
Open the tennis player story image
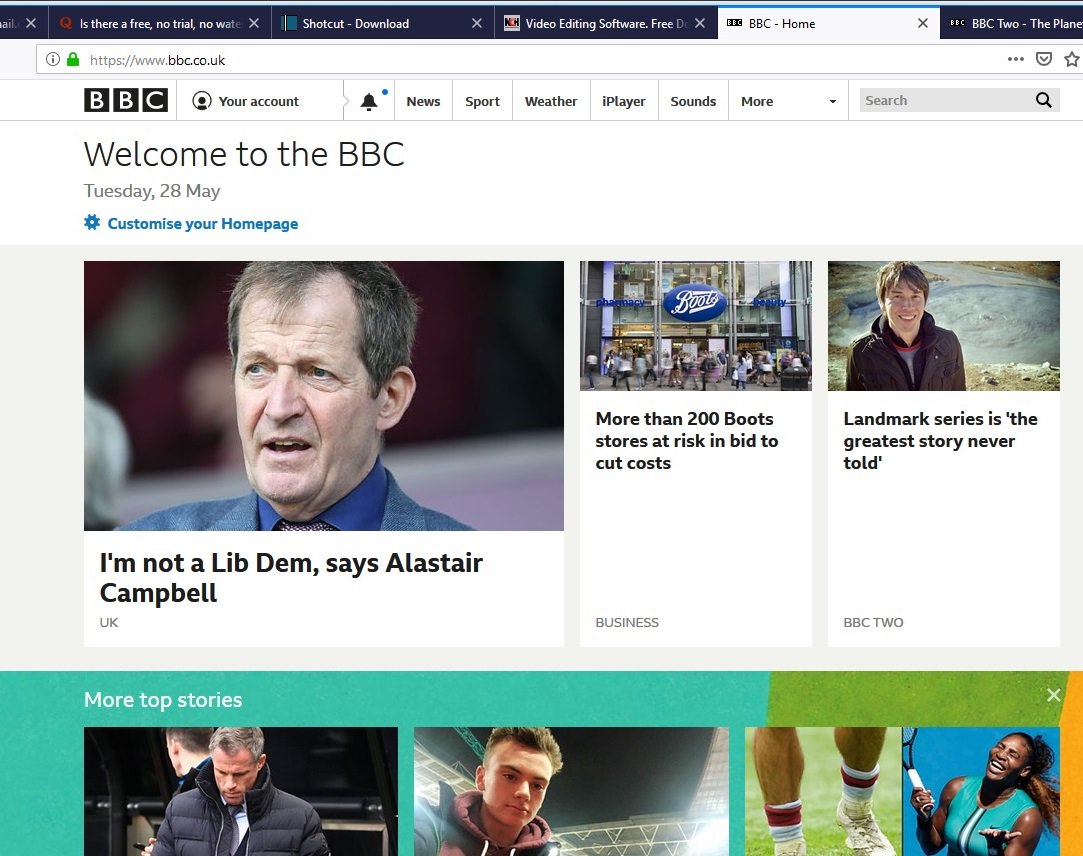point(902,791)
